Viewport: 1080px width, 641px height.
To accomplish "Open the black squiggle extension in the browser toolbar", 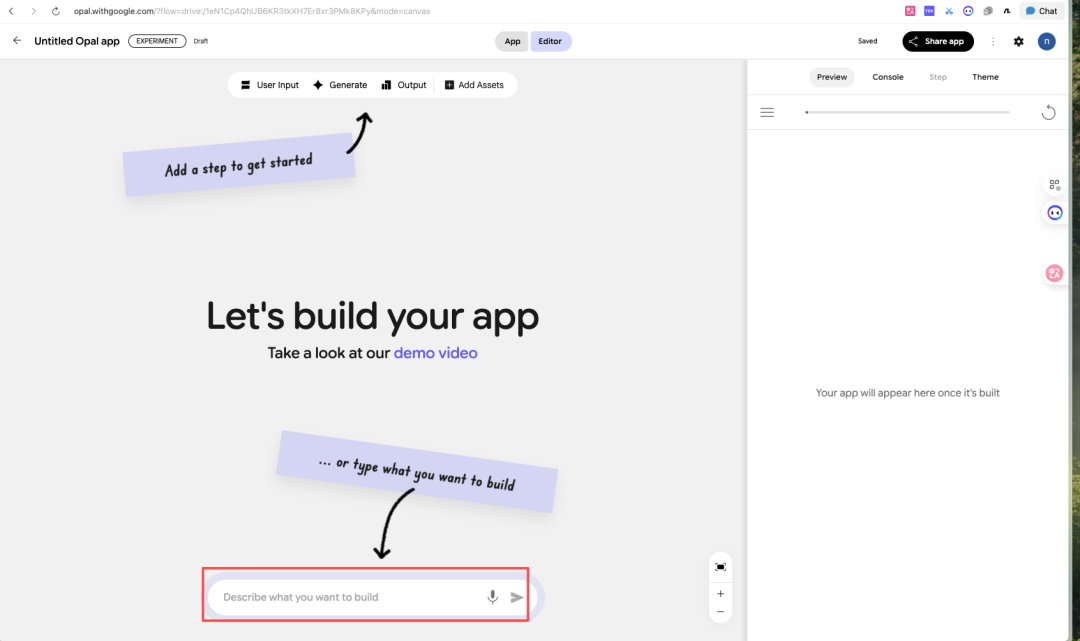I will coord(1007,11).
